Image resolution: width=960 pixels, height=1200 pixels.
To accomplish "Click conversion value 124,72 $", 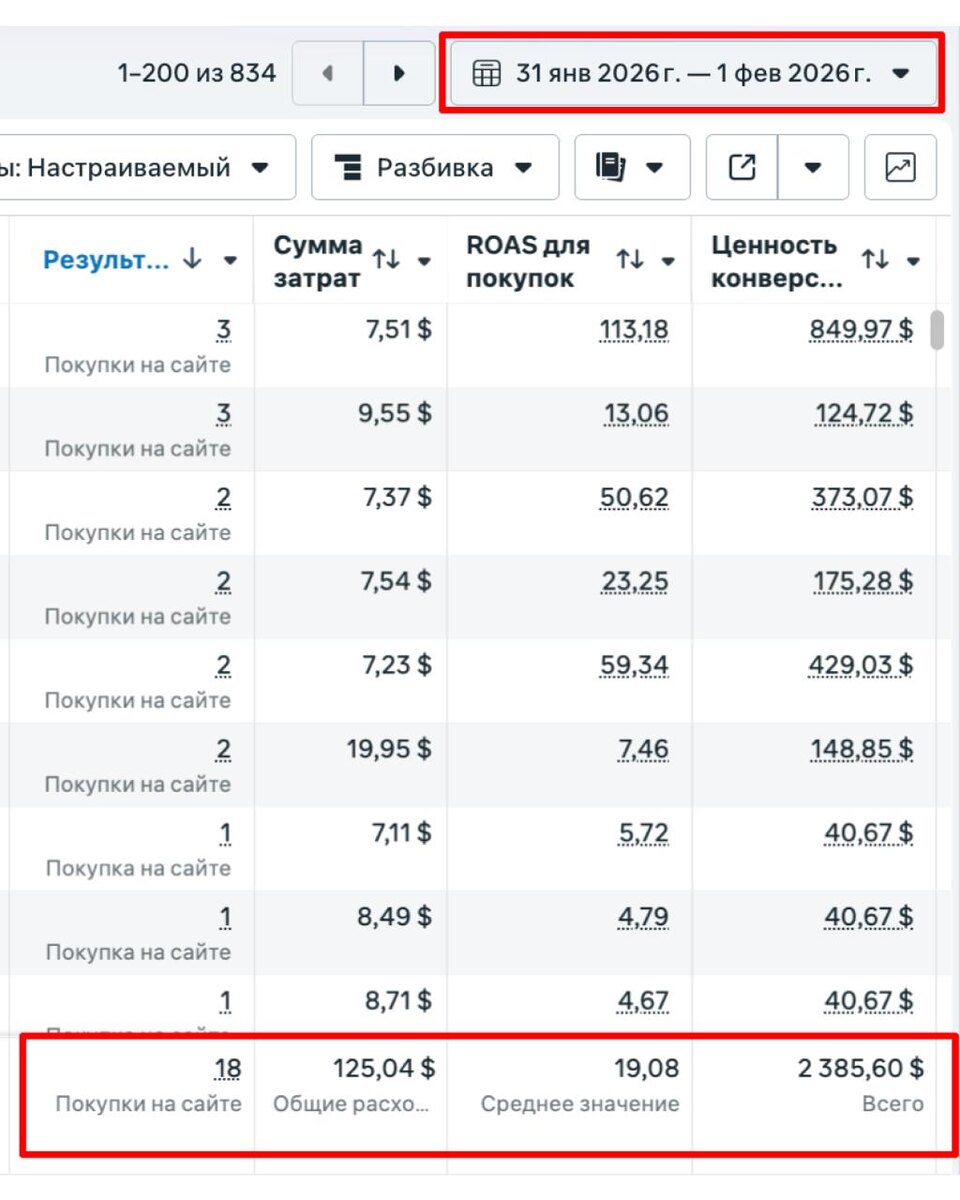I will tap(864, 414).
